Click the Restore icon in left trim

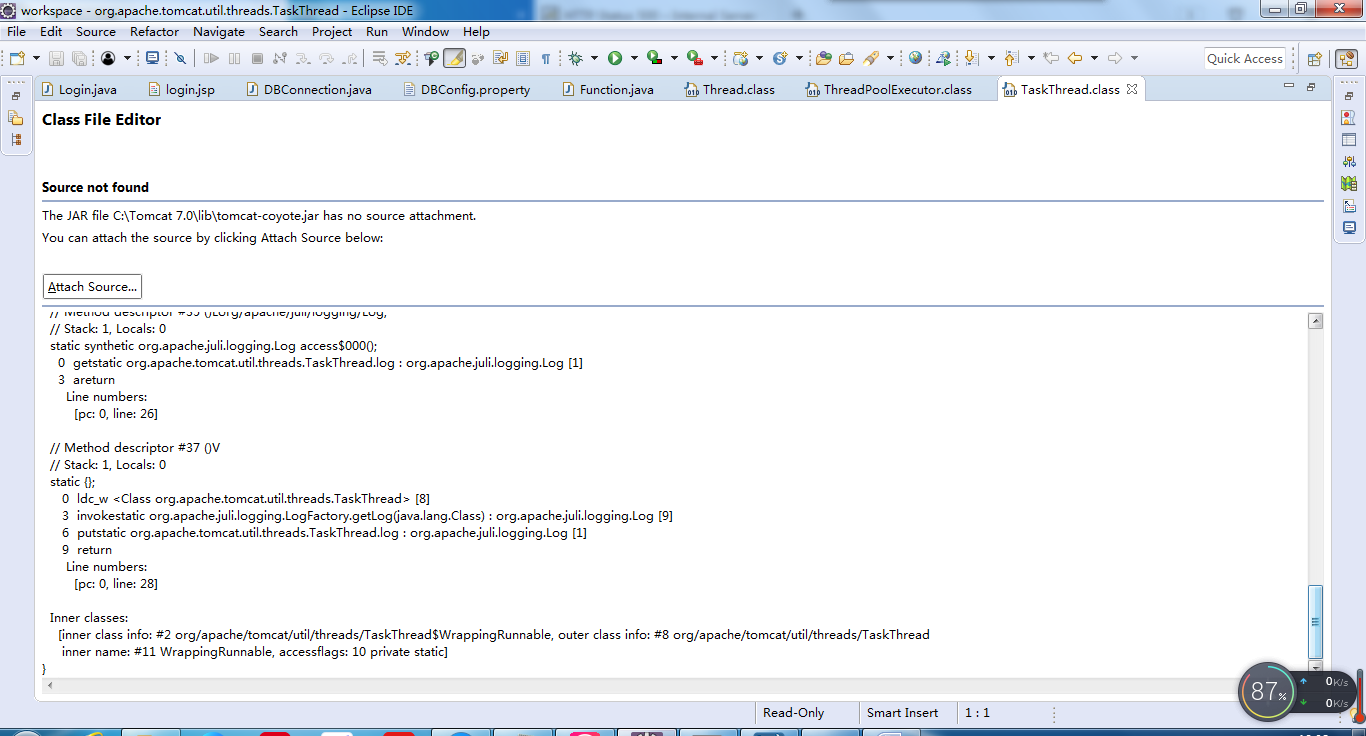[16, 96]
